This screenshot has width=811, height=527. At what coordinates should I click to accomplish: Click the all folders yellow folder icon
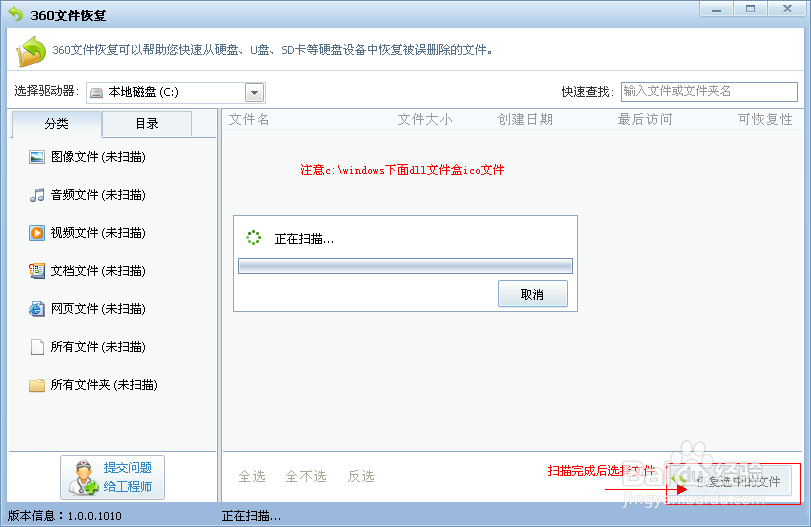37,385
